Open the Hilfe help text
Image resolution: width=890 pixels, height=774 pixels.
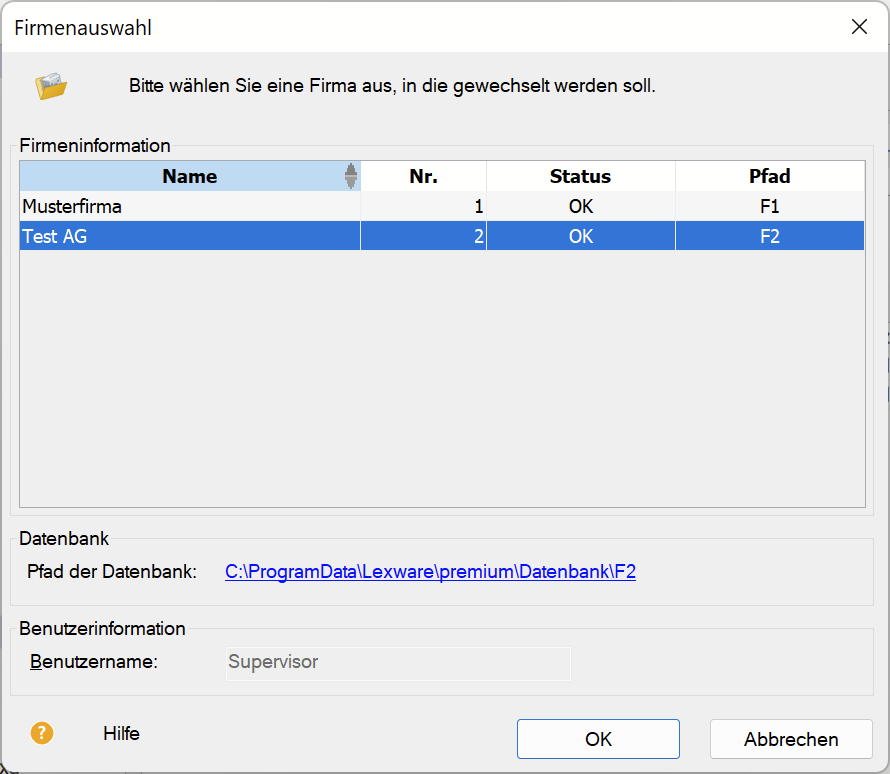click(x=121, y=734)
